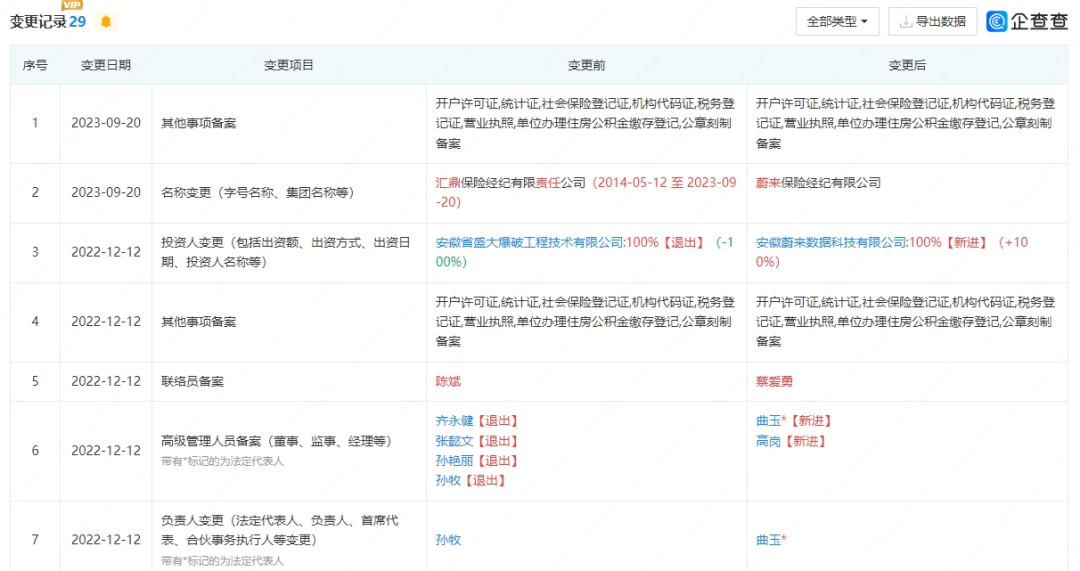1080x571 pixels.
Task: Select 蔡爱勇 contact name in row 5
Action: 774,382
